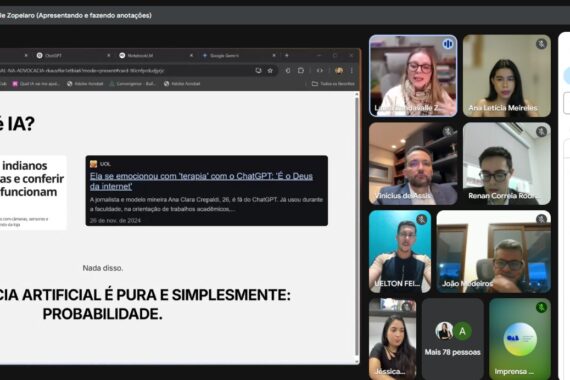Viewport: 570px width, 380px height.
Task: Click the UOL source icon on news card
Action: coord(93,164)
